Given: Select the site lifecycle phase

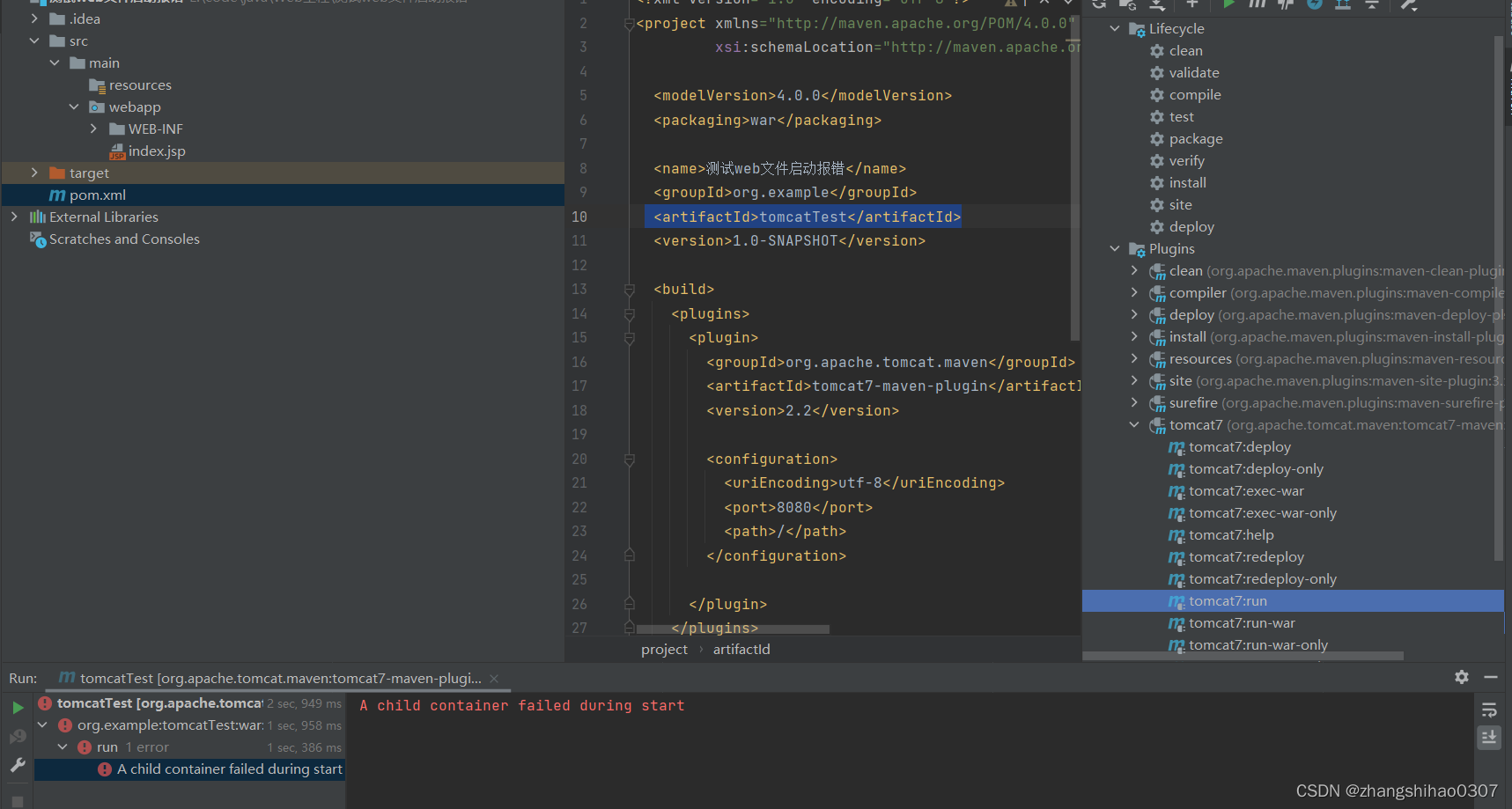Looking at the screenshot, I should (1181, 205).
